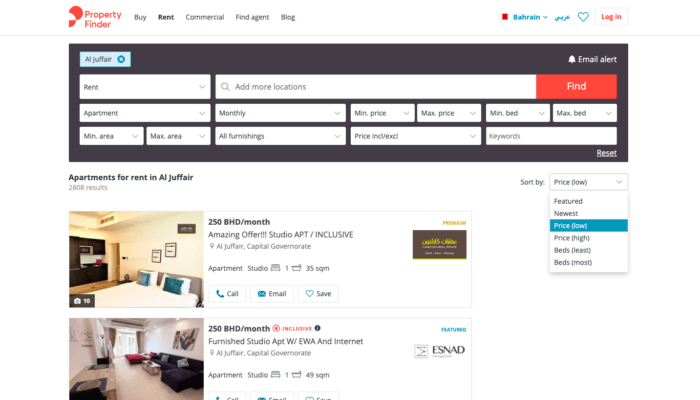Click the Email alert bell icon
This screenshot has height=400, width=700.
click(x=571, y=59)
